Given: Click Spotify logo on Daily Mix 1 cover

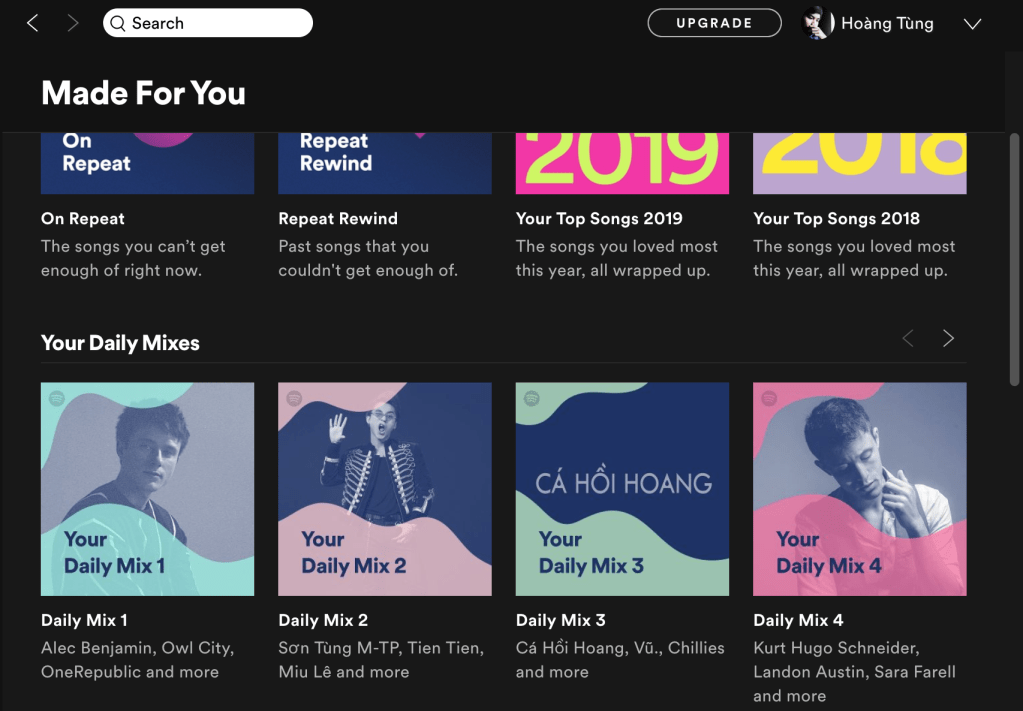Looking at the screenshot, I should pyautogui.click(x=56, y=398).
